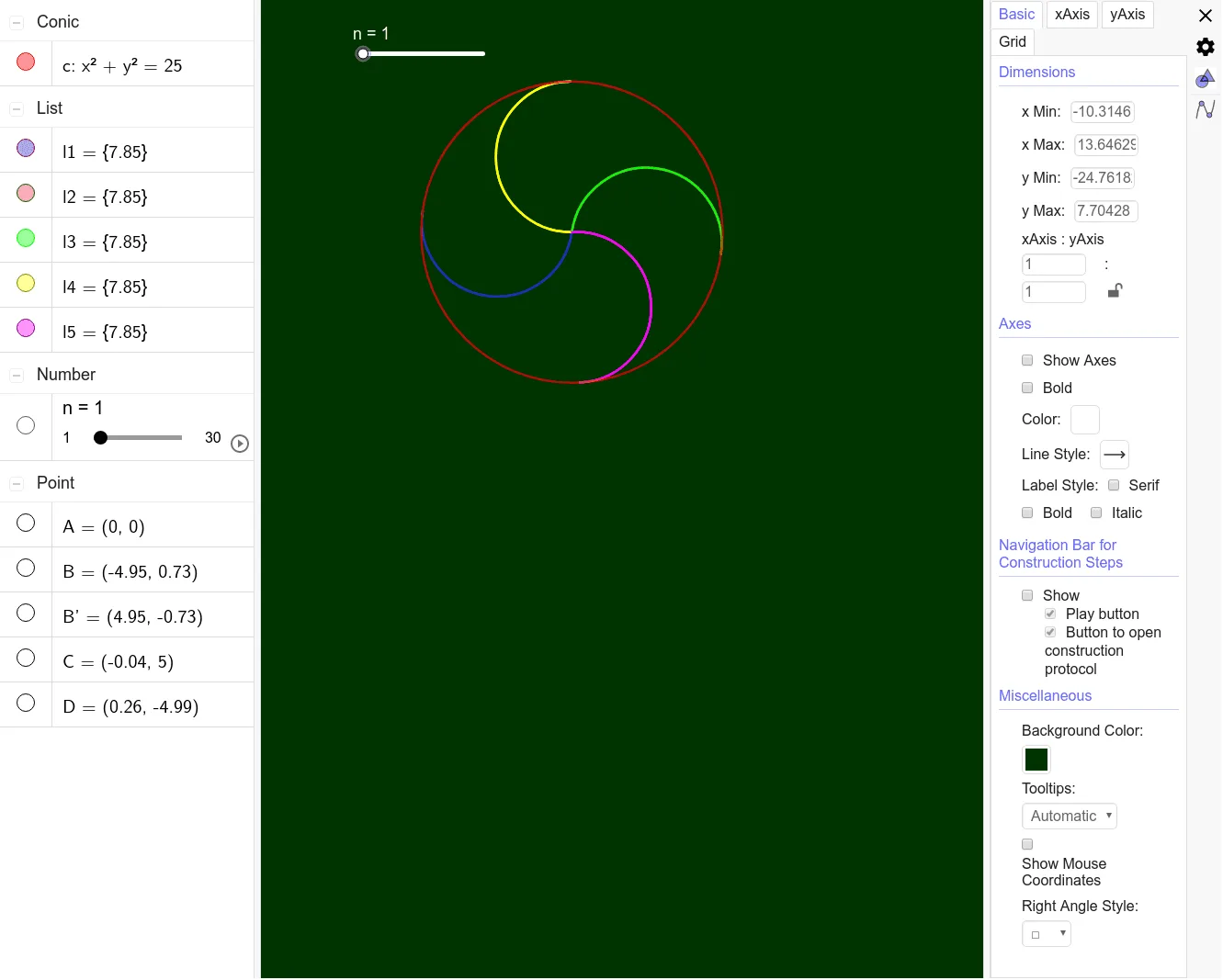Edit the xAxis ratio field
Viewport: 1223px width, 980px height.
pyautogui.click(x=1054, y=265)
